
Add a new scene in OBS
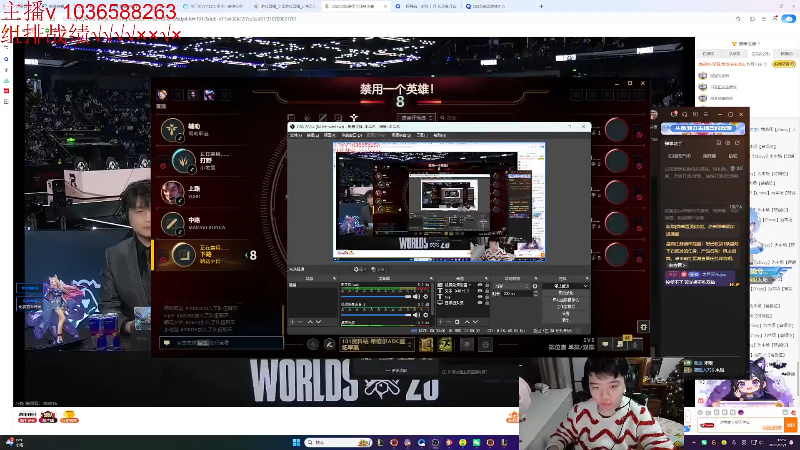click(x=292, y=322)
